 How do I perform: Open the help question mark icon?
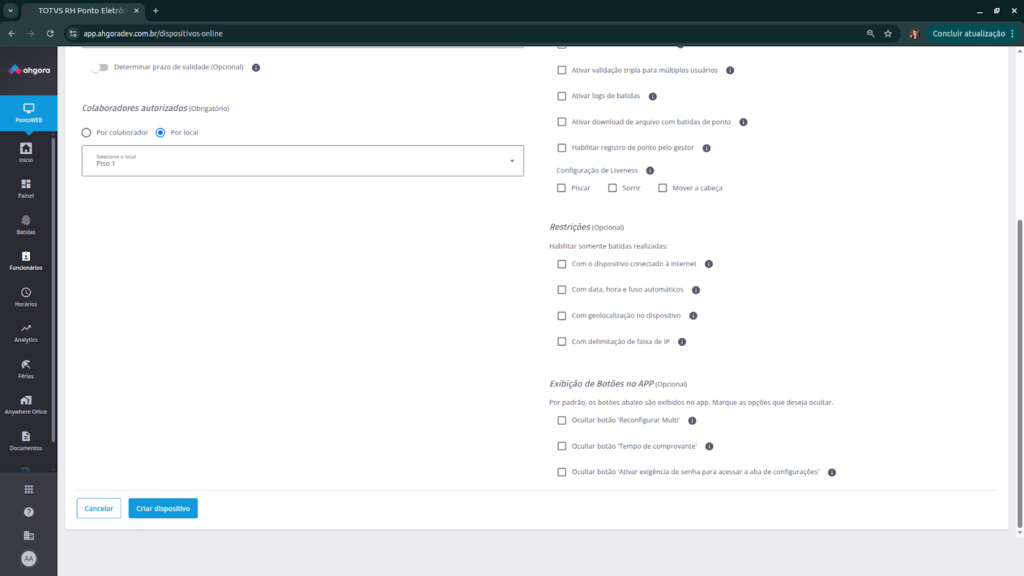[x=28, y=512]
